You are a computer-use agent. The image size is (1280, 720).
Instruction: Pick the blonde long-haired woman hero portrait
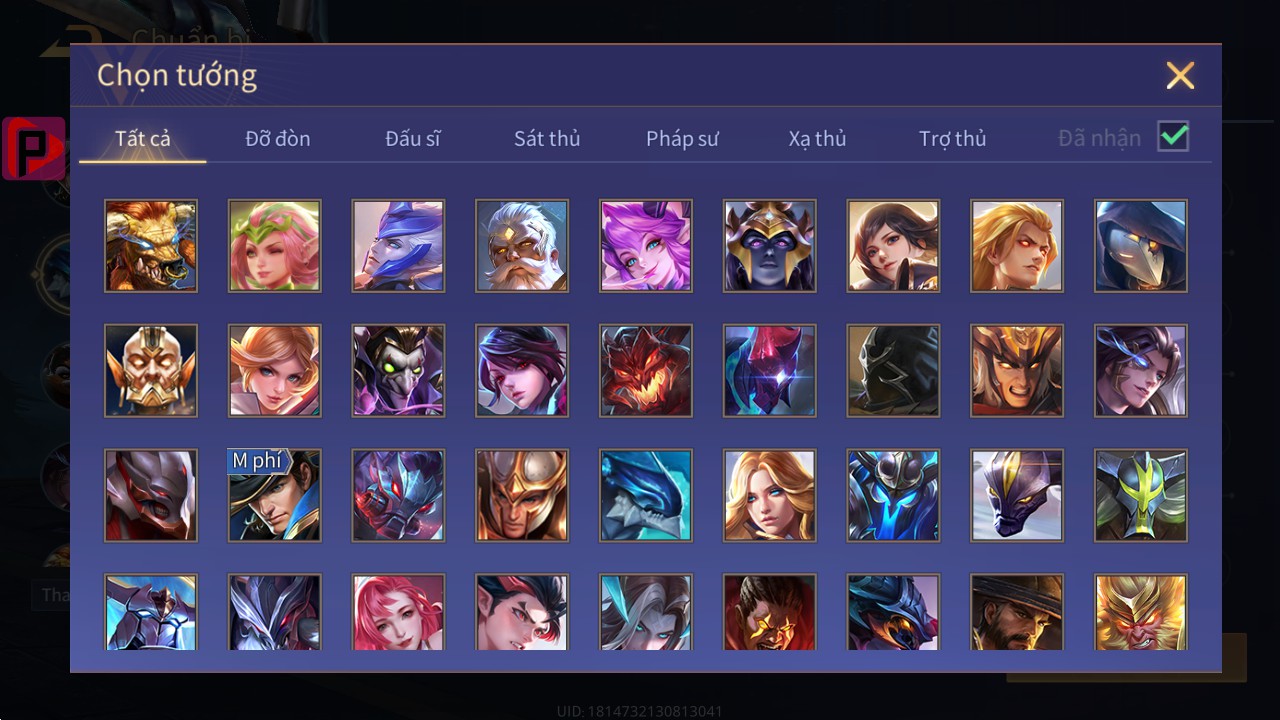click(x=770, y=496)
